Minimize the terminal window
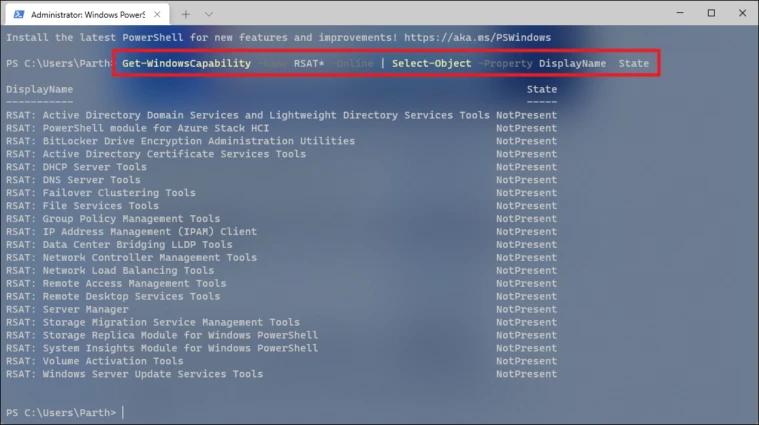 [x=680, y=13]
